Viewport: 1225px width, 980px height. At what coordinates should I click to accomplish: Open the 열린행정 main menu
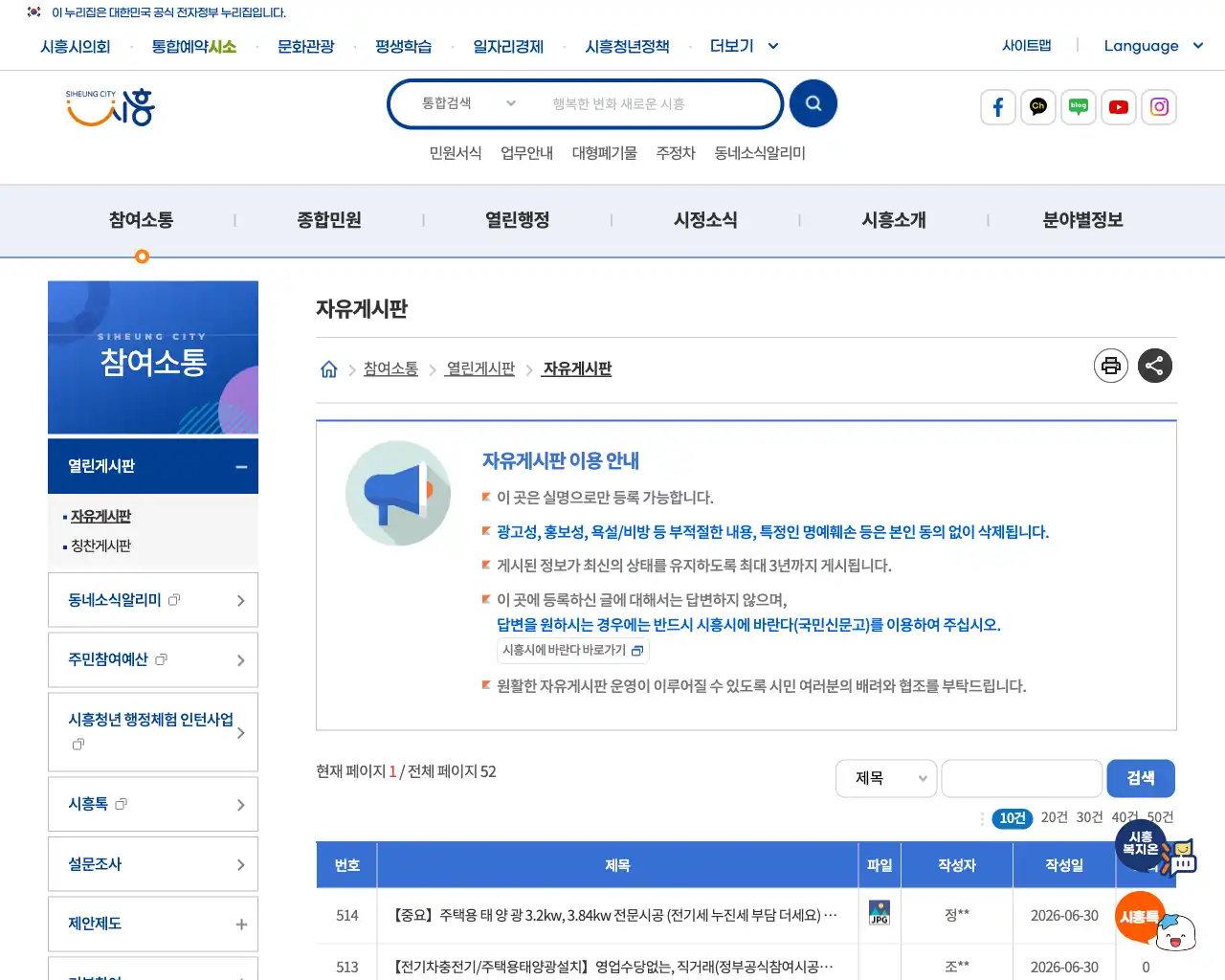518,220
